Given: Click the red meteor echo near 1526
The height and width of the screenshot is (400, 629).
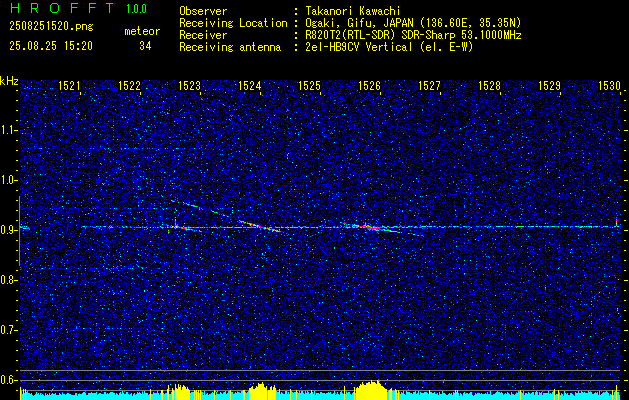Looking at the screenshot, I should tap(371, 227).
